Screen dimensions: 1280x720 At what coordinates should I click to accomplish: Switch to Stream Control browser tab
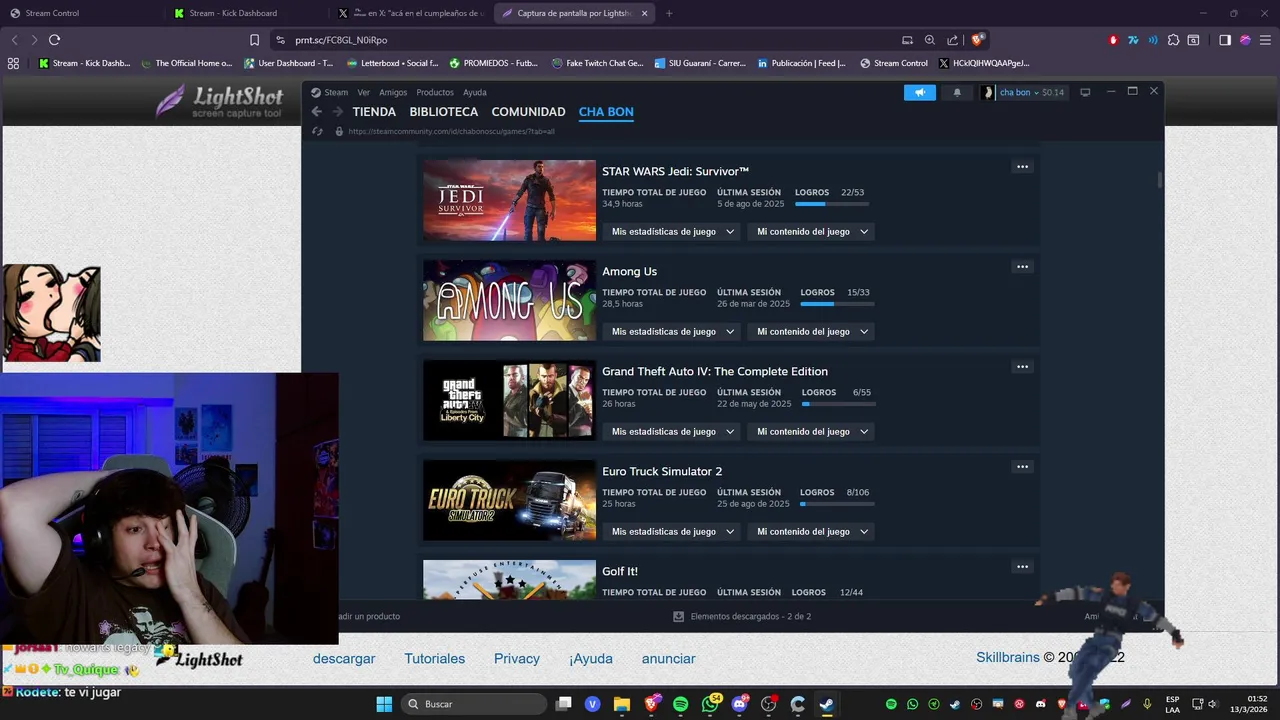(x=80, y=13)
